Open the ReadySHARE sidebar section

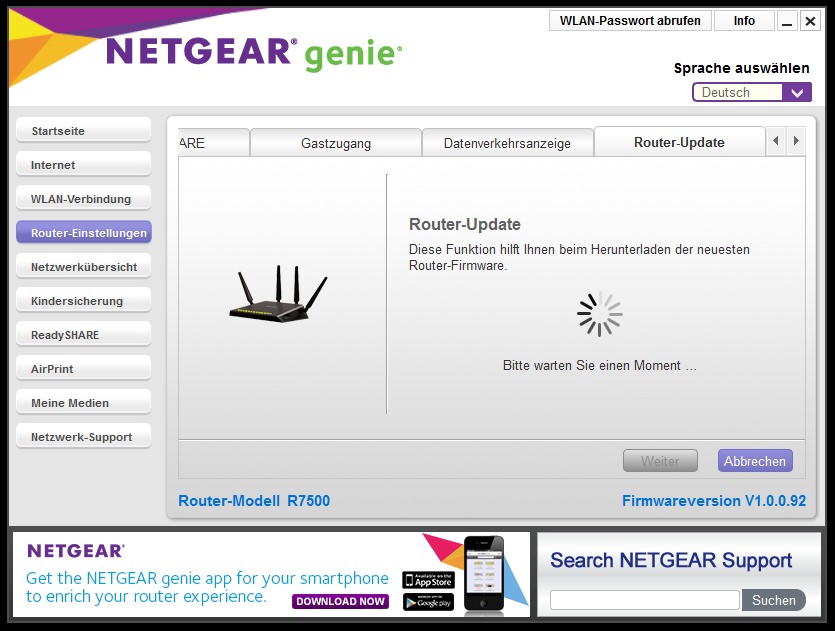(84, 335)
